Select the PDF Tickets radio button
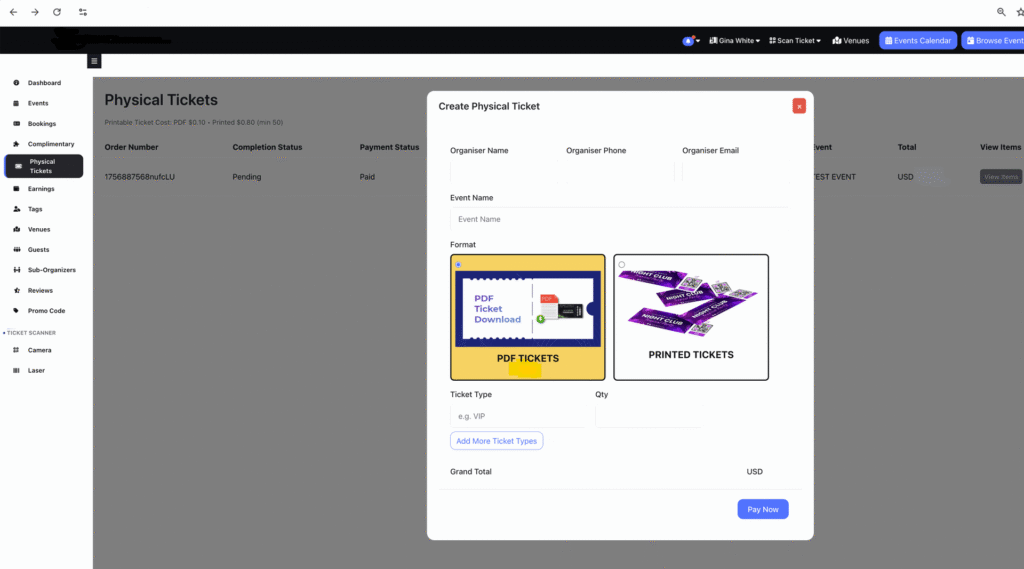 pyautogui.click(x=458, y=265)
